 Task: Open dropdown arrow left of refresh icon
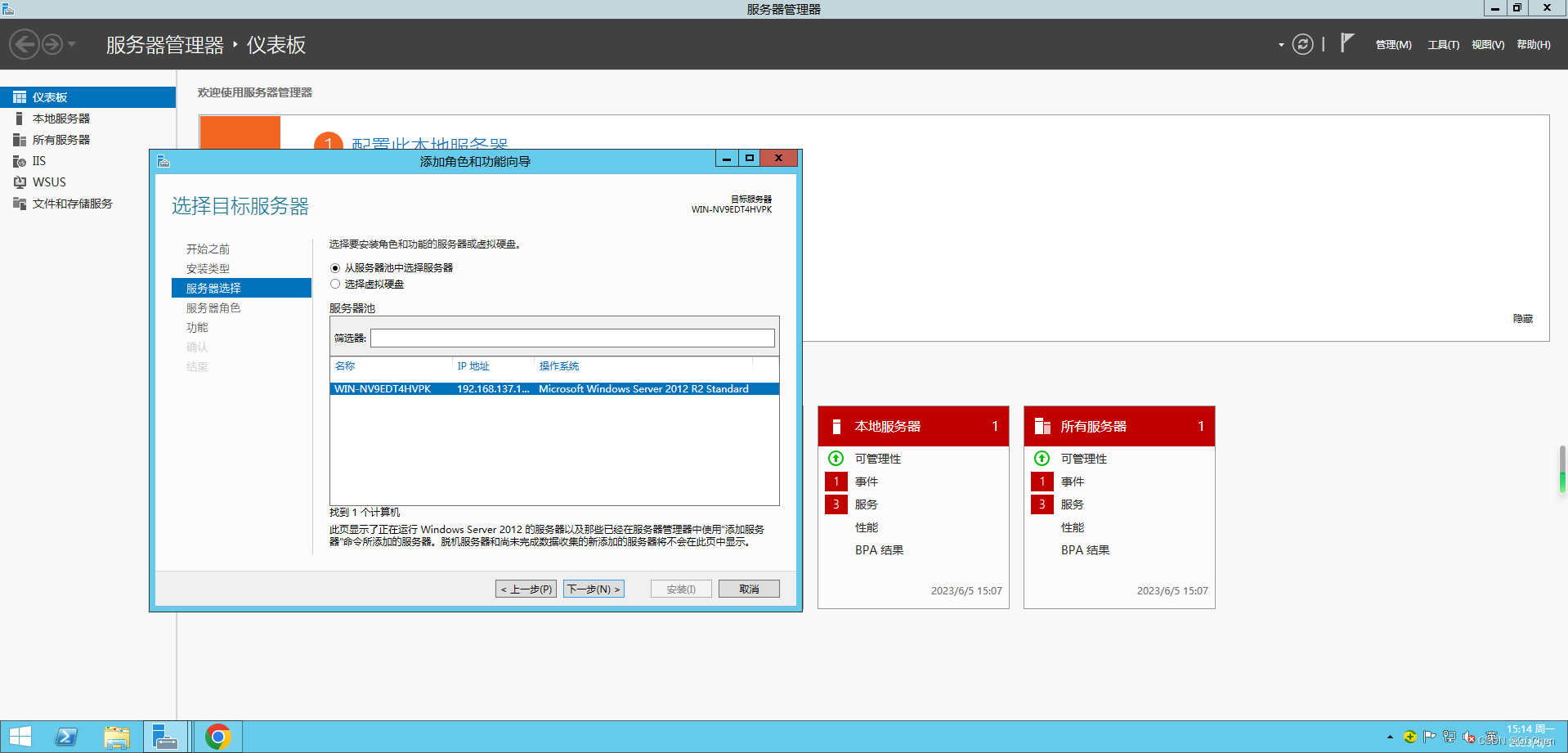(x=1281, y=45)
